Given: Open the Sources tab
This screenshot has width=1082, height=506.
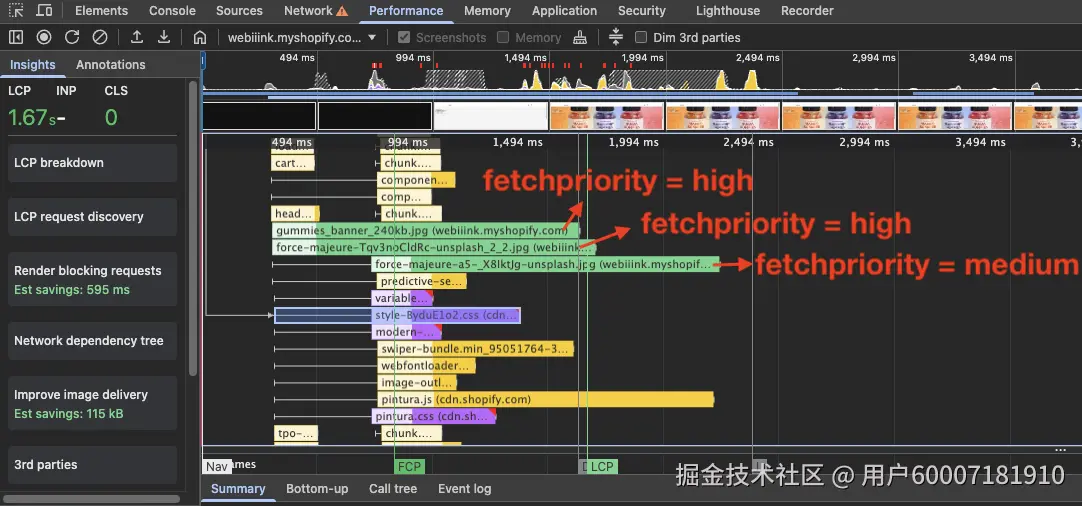Looking at the screenshot, I should click(239, 10).
